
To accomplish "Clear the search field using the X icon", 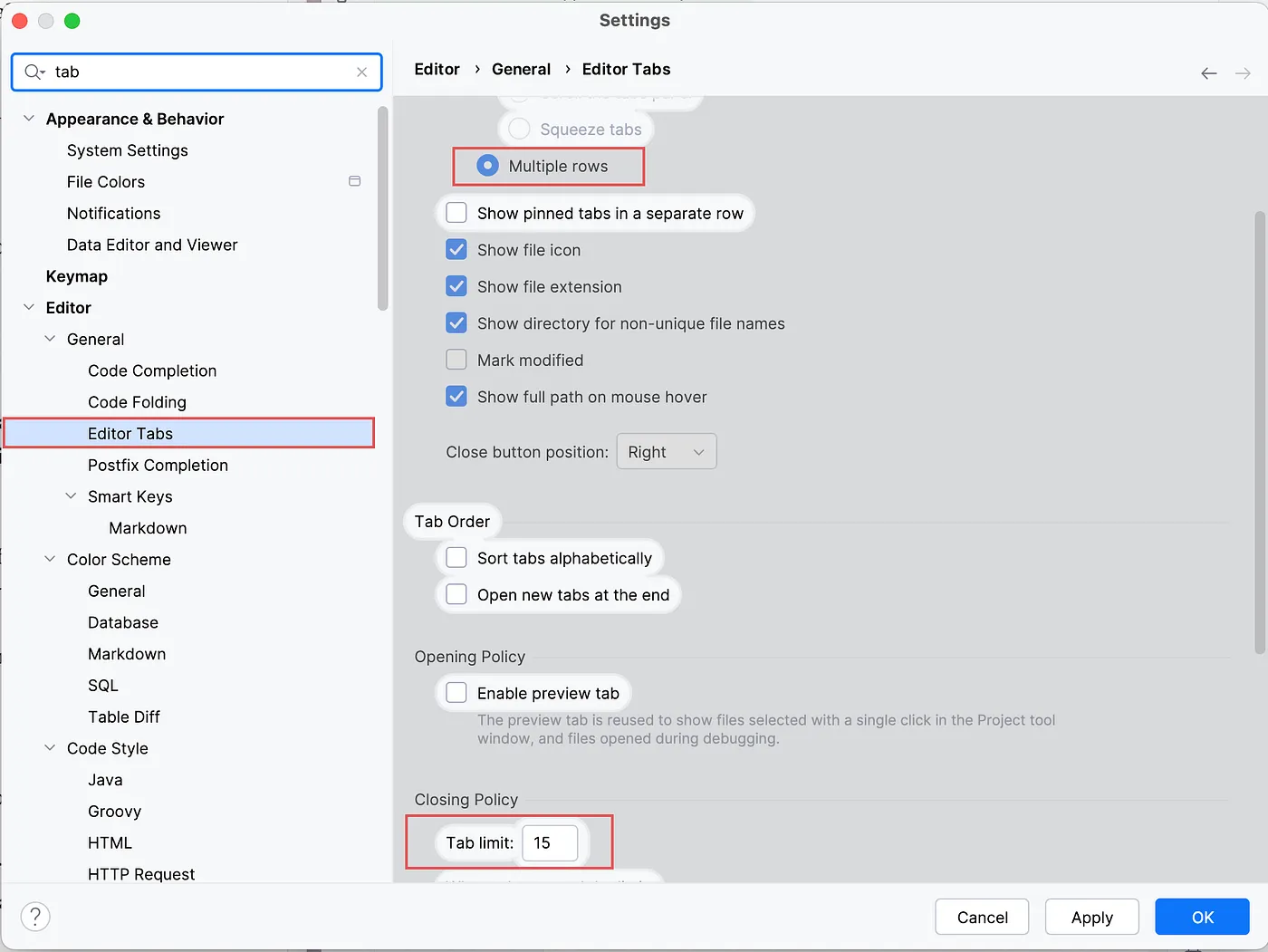I will click(x=361, y=72).
